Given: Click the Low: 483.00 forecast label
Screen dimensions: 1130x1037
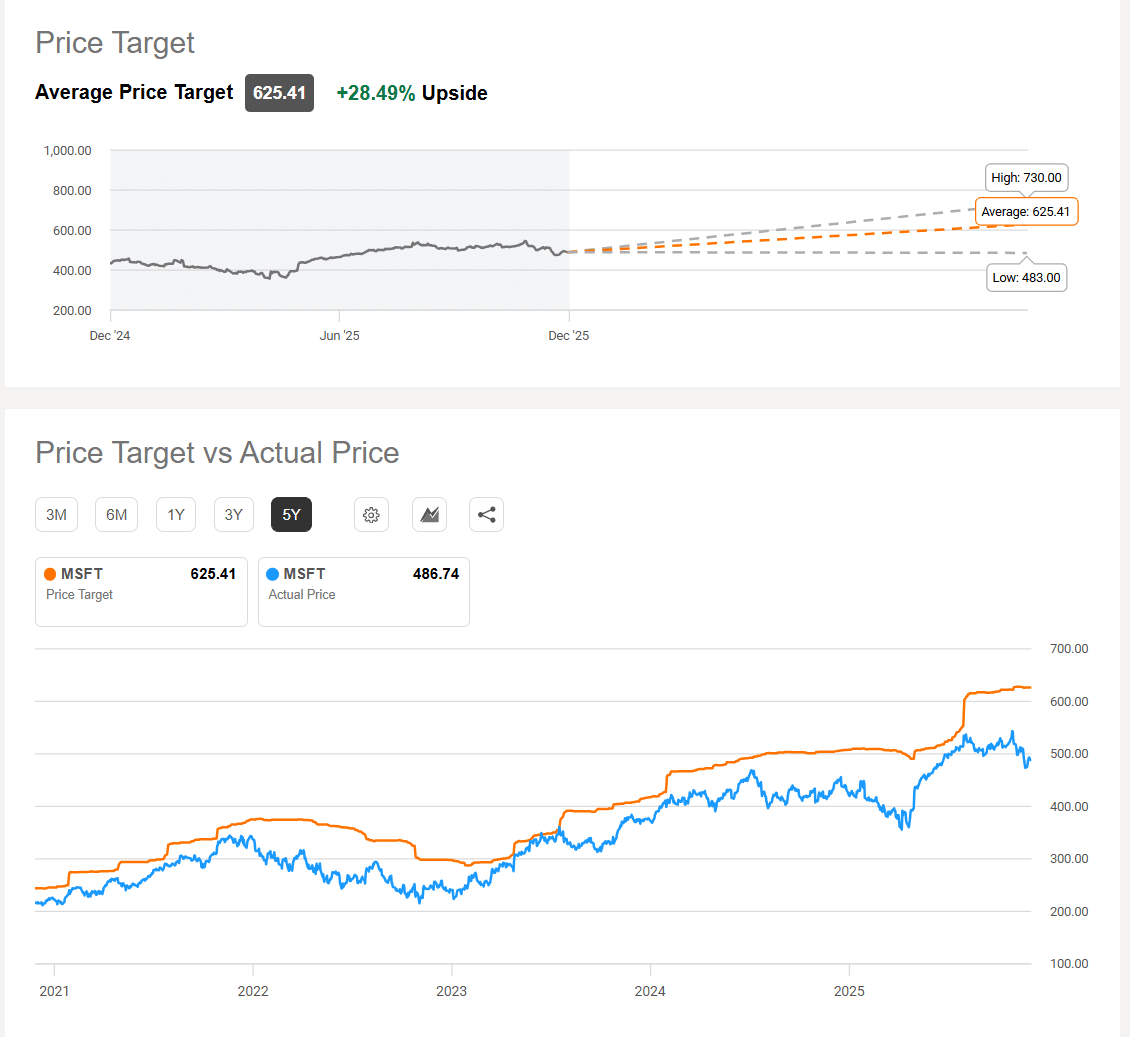Looking at the screenshot, I should (1026, 277).
